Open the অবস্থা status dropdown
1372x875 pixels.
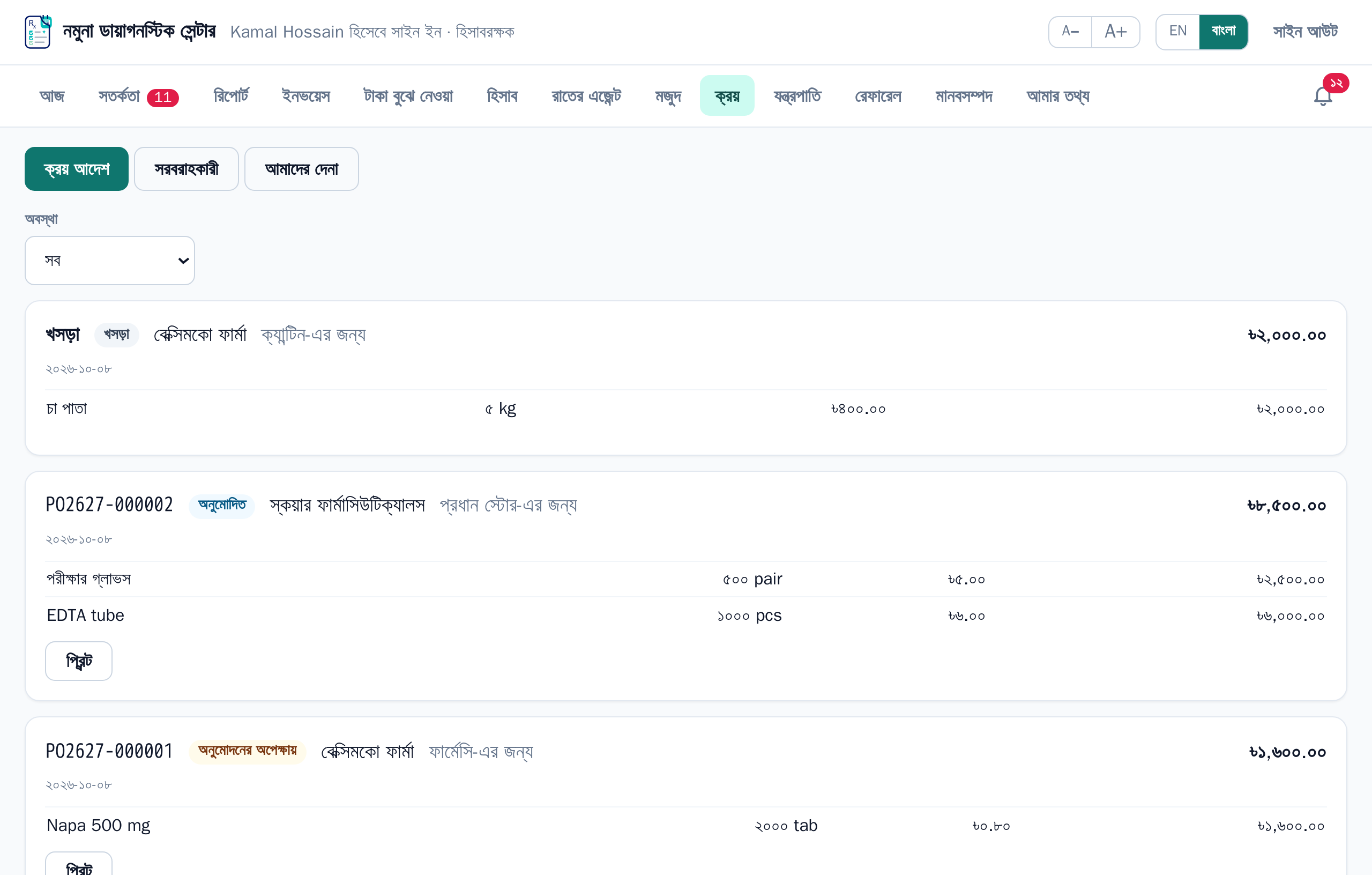110,261
